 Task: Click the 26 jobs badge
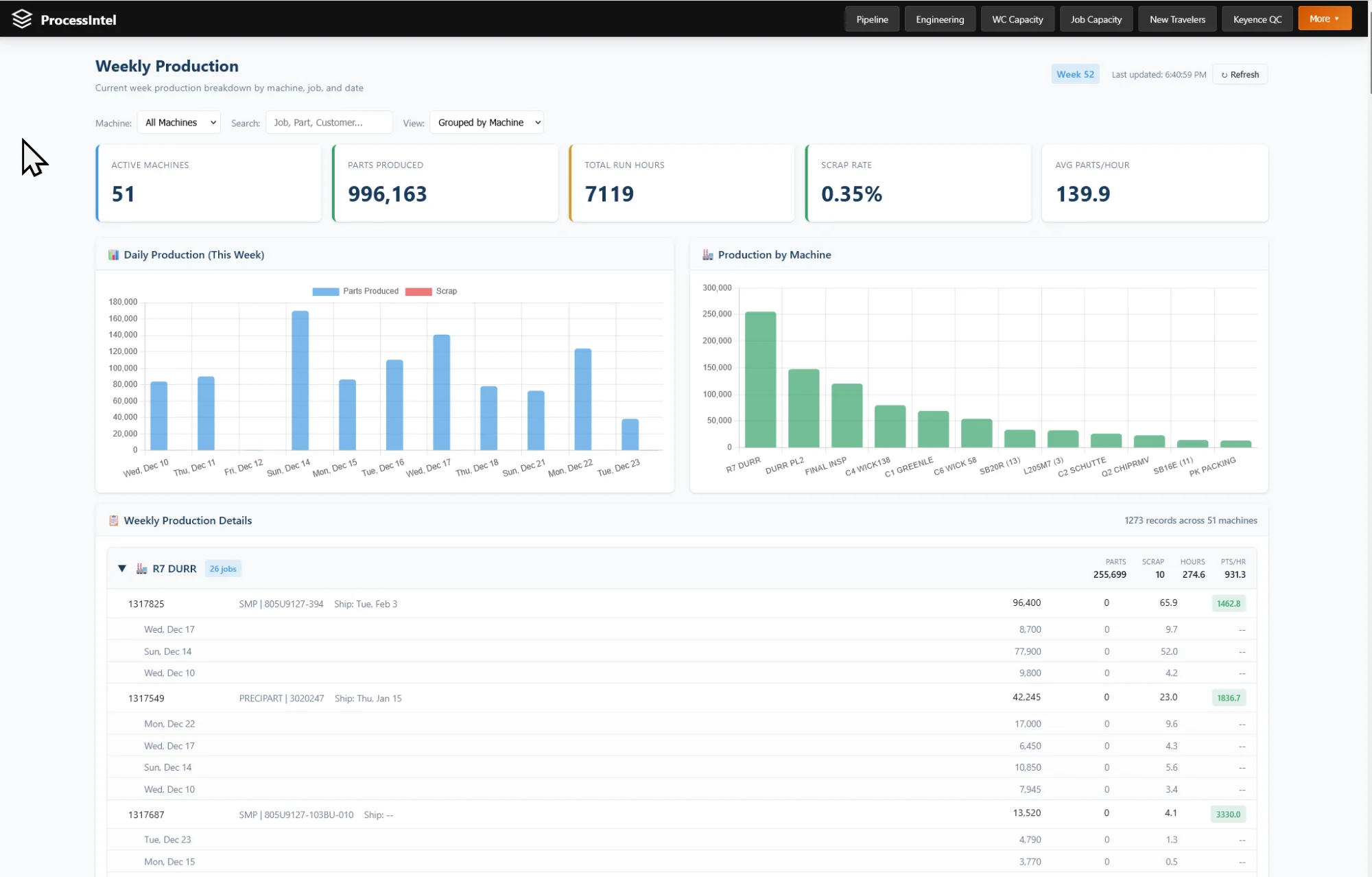tap(223, 568)
